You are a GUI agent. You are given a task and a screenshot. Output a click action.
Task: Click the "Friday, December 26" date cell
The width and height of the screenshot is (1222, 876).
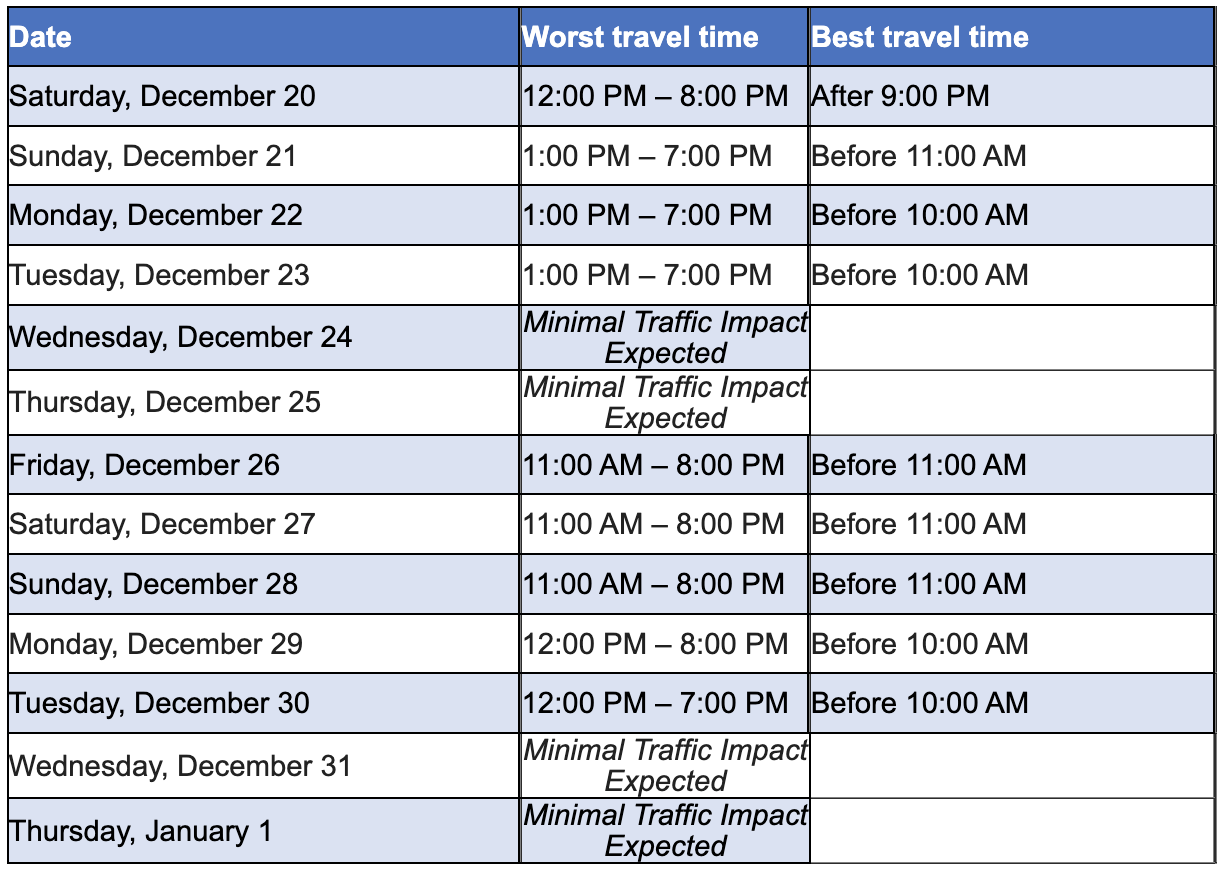click(145, 465)
